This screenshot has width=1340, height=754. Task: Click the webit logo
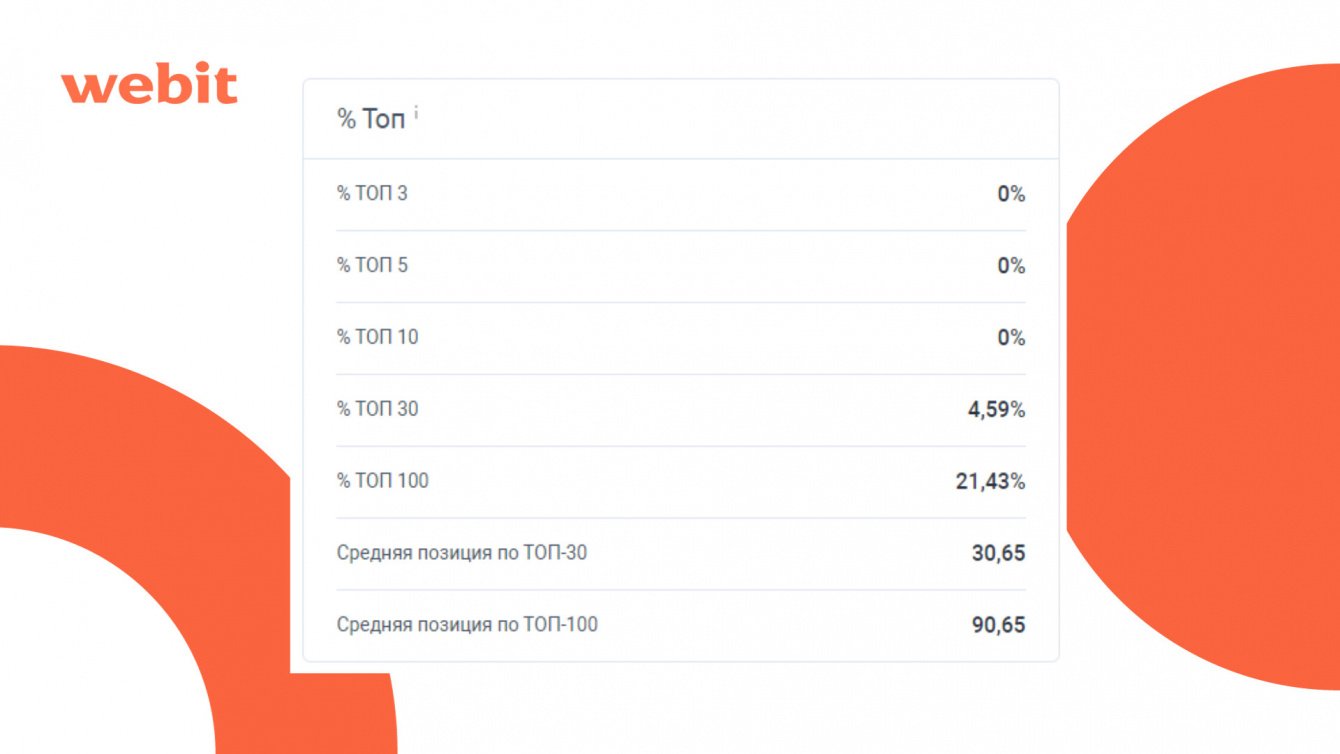point(150,86)
